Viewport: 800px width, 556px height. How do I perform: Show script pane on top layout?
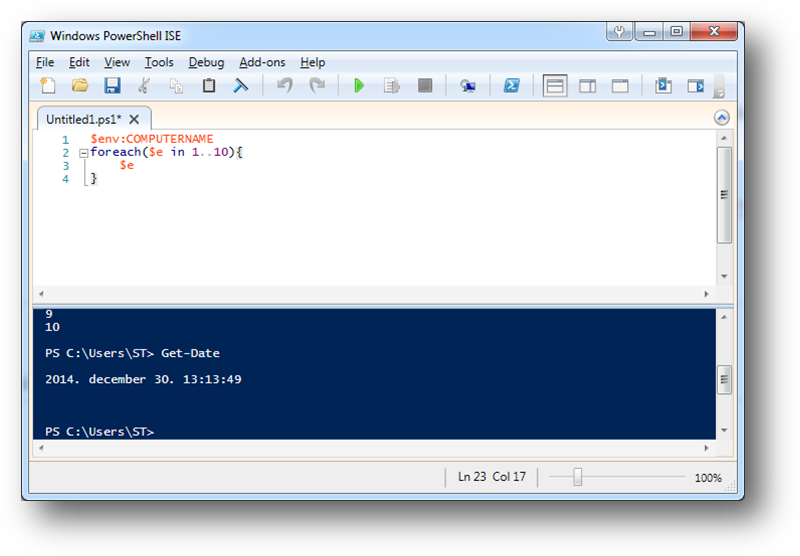coord(555,86)
